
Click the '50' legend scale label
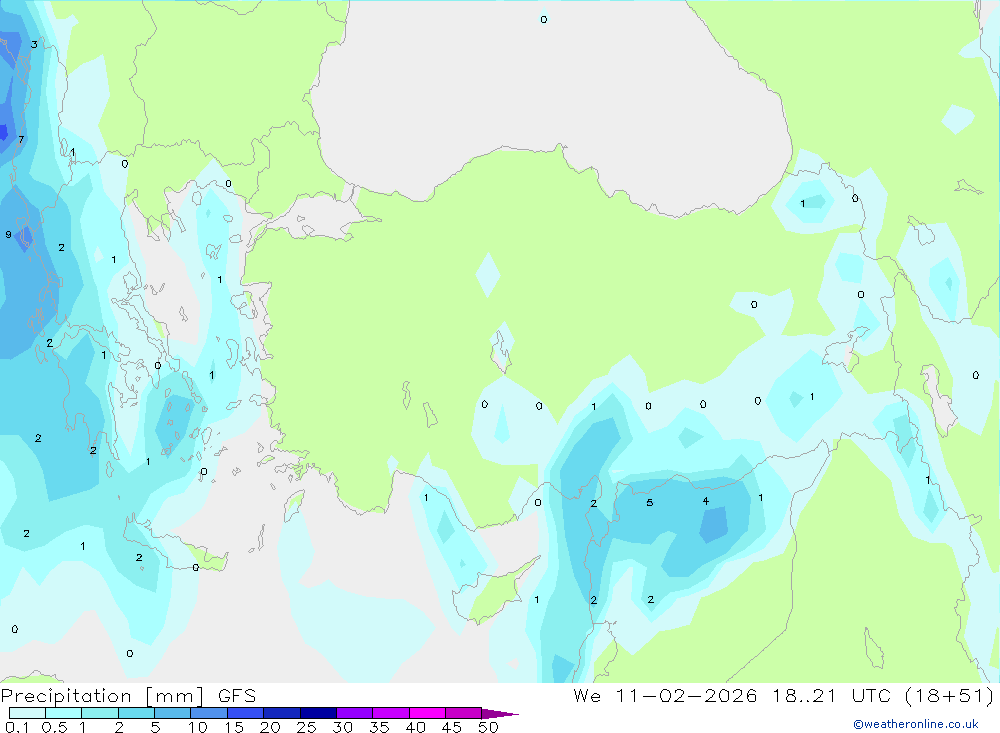488,727
